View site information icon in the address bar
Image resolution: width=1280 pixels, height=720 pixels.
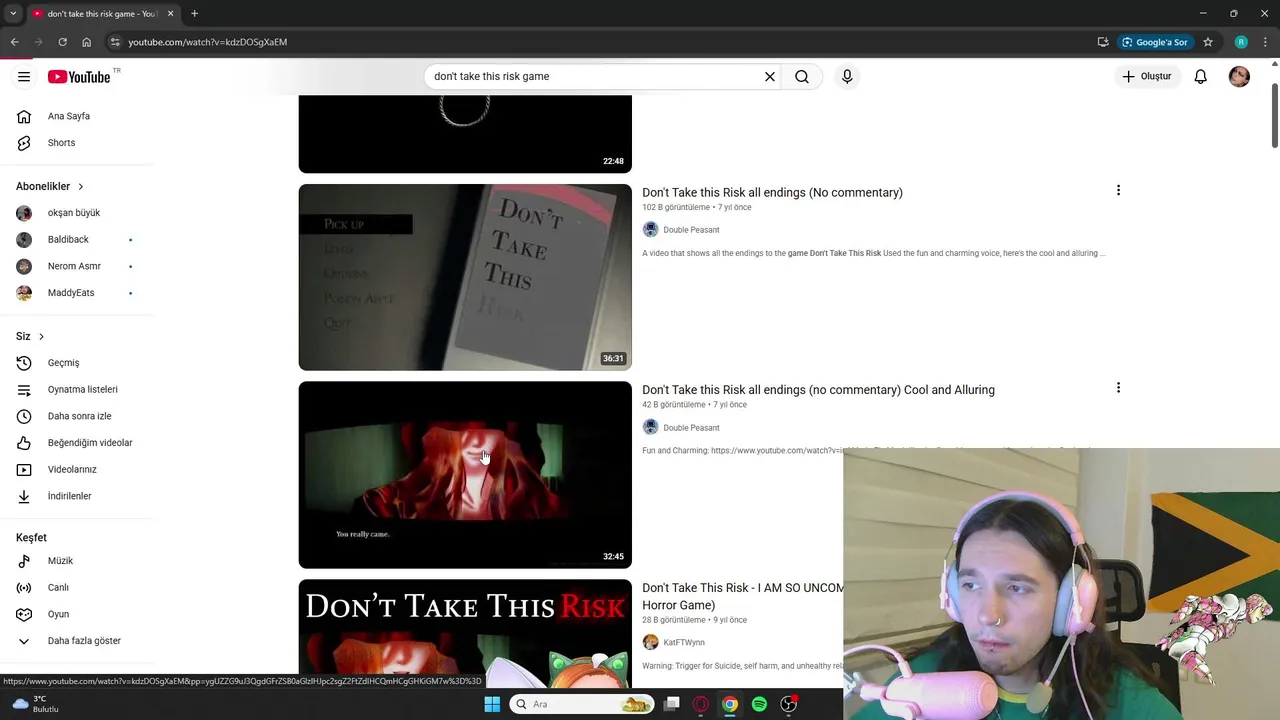pos(115,42)
